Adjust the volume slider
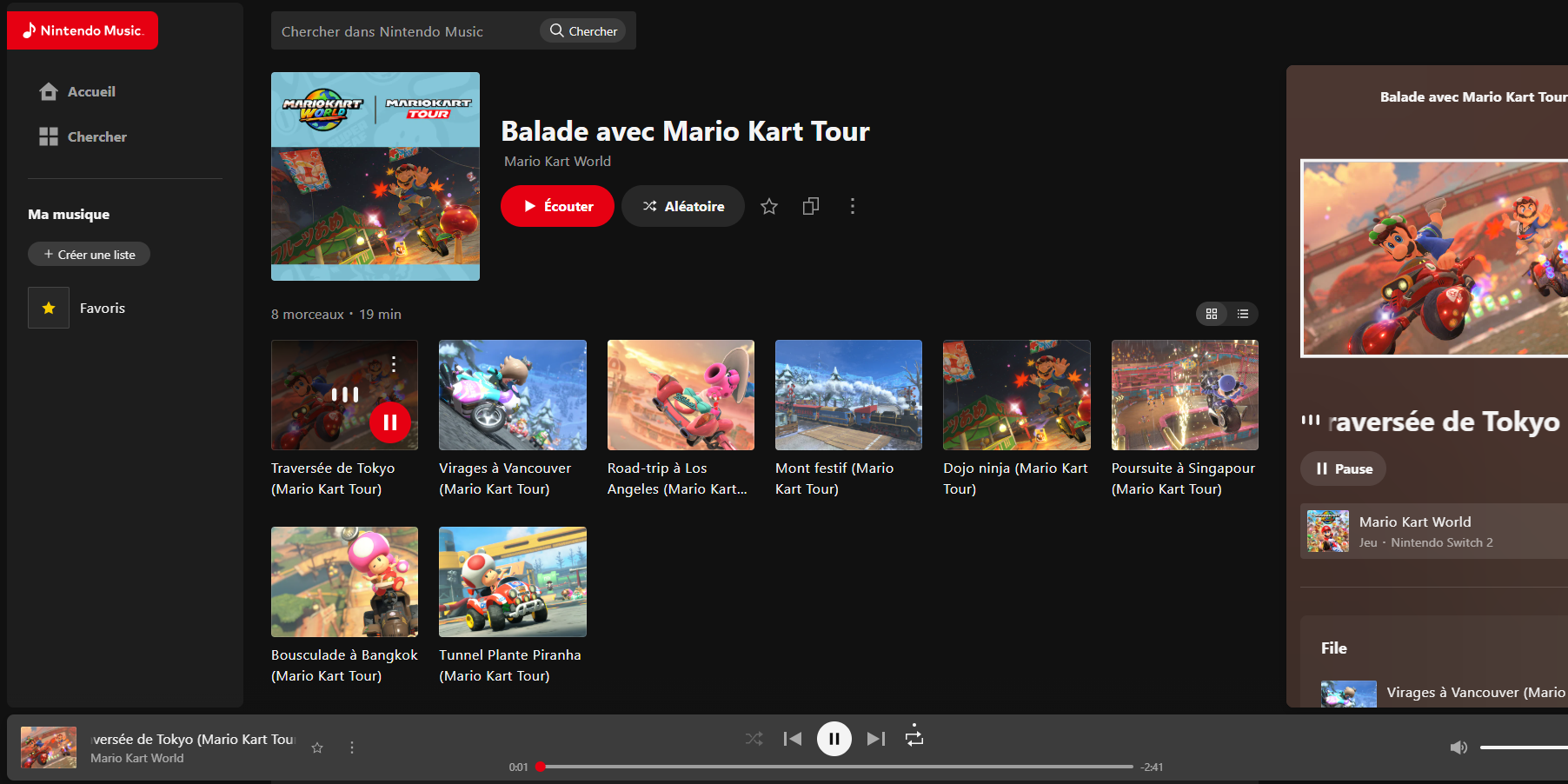The height and width of the screenshot is (784, 1568). (1524, 747)
